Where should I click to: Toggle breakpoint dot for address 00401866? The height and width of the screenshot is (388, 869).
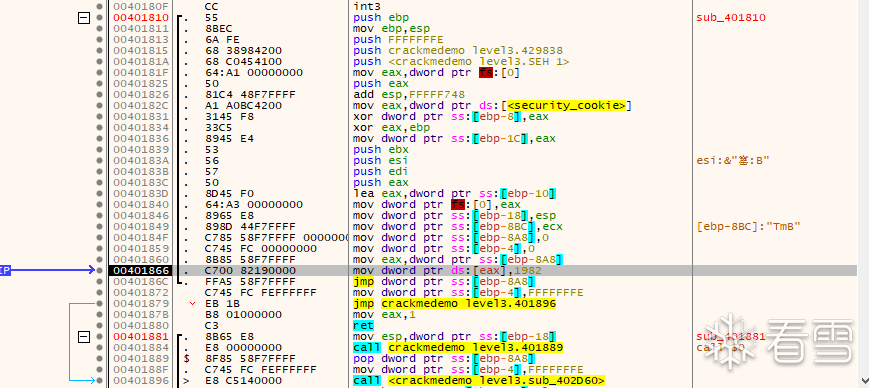pyautogui.click(x=100, y=270)
